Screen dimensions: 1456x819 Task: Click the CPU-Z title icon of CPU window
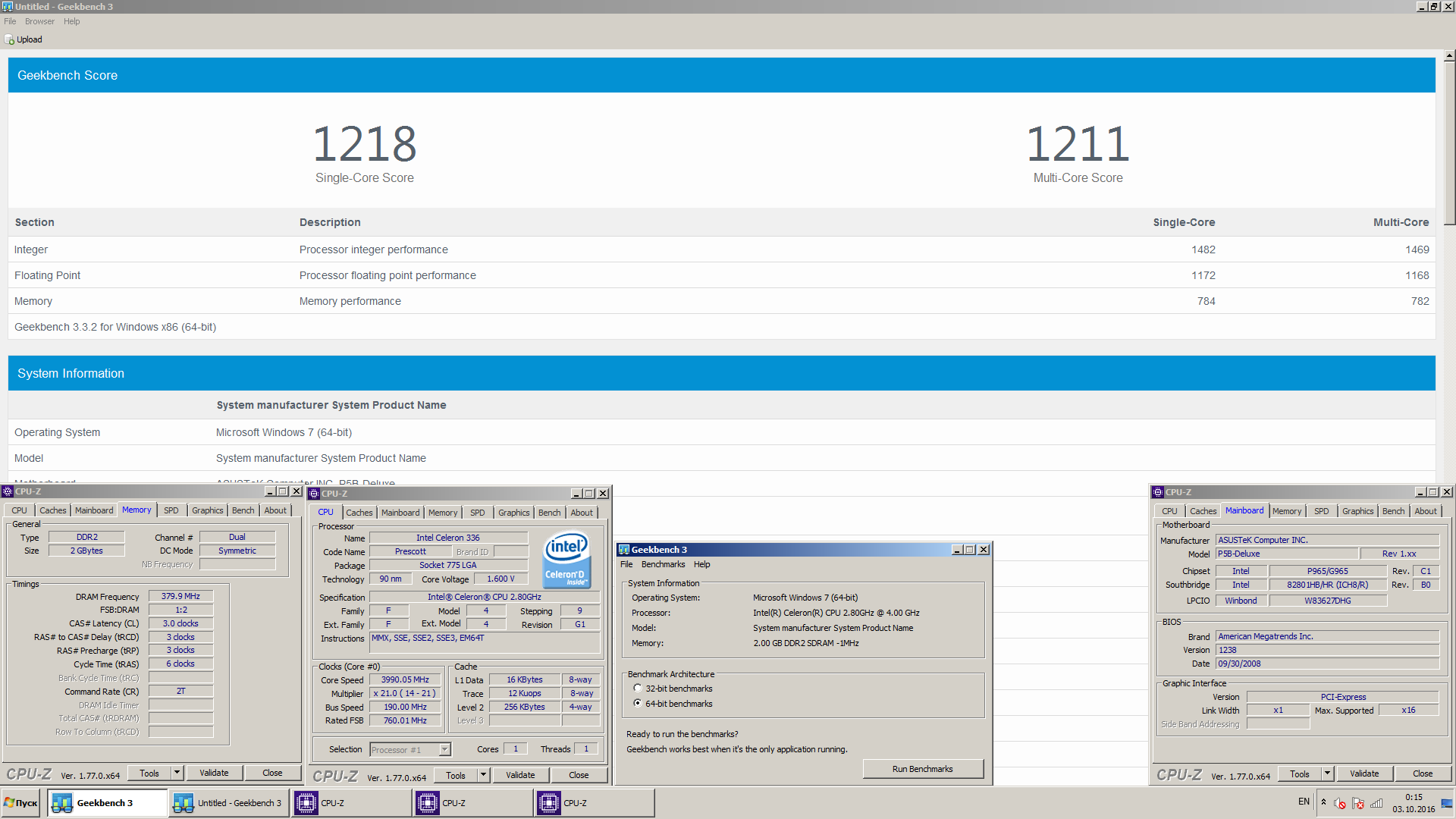tap(314, 494)
